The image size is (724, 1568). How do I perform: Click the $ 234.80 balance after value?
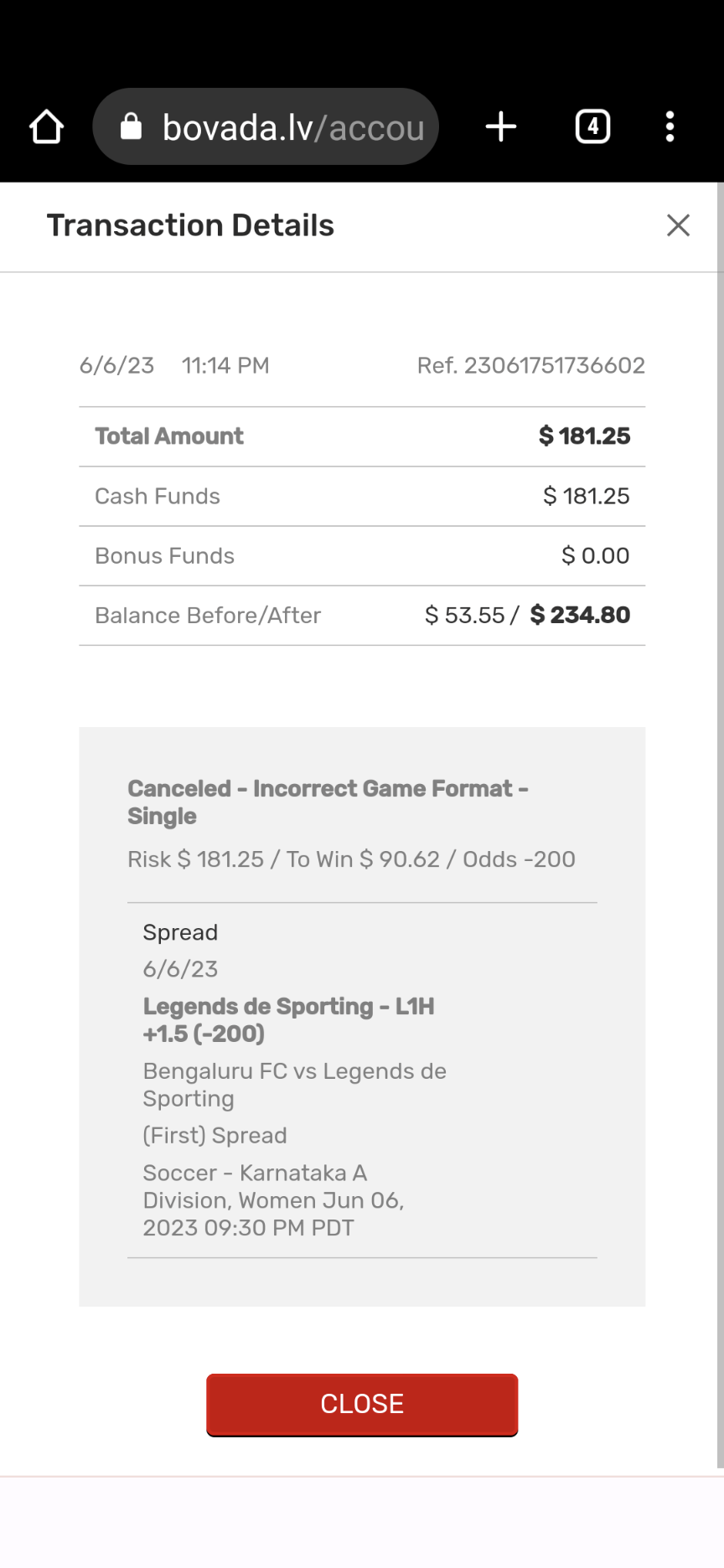click(580, 616)
